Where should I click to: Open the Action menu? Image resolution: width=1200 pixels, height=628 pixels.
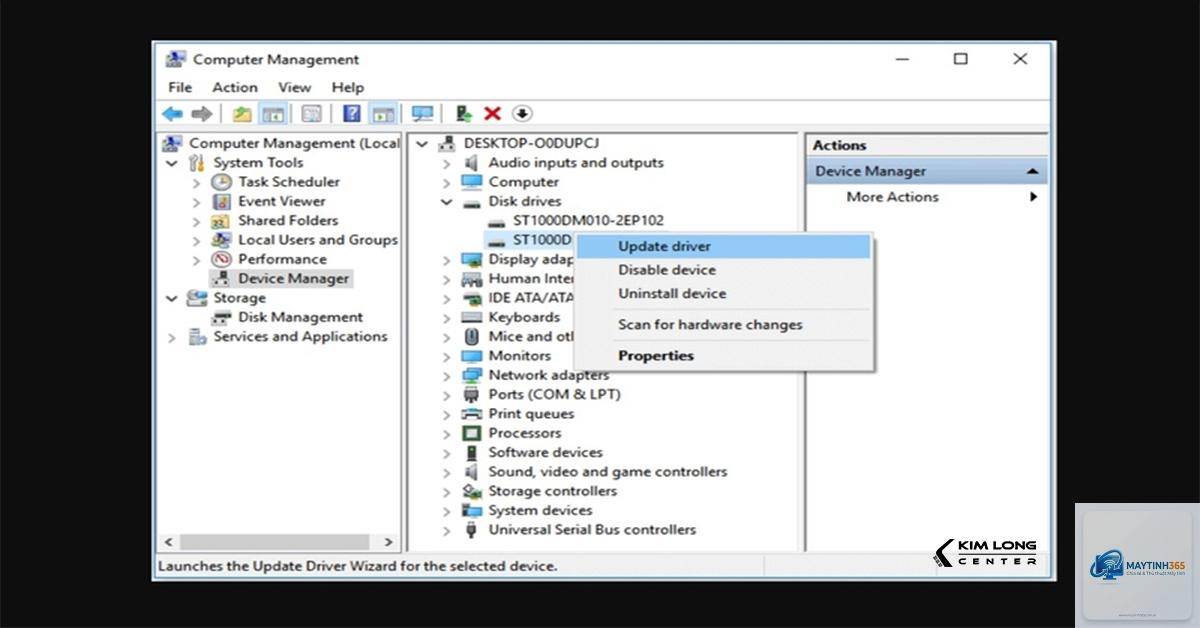(x=235, y=87)
